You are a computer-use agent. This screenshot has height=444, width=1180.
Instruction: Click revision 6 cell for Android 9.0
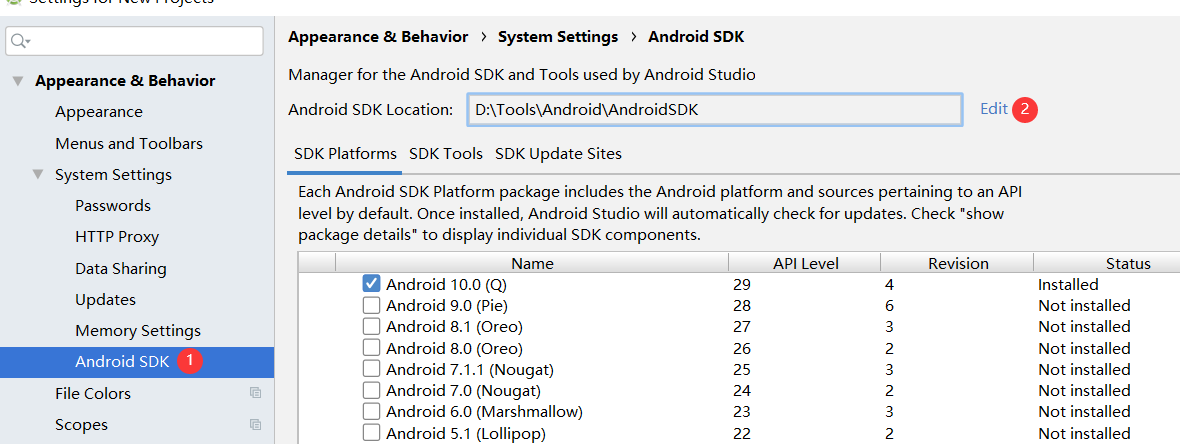pos(890,306)
